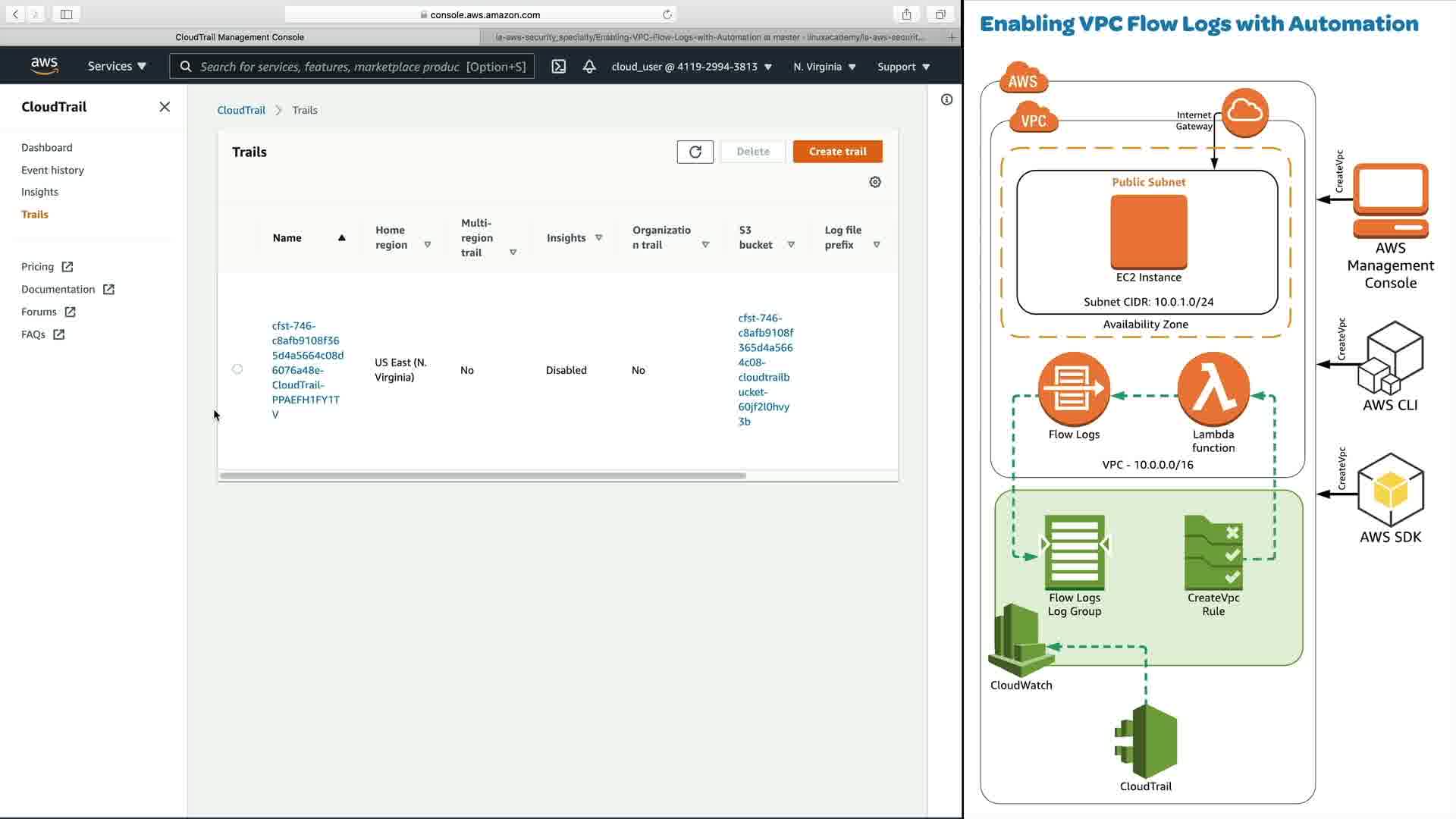This screenshot has height=819, width=1456.
Task: Open Event history in sidebar
Action: 52,170
